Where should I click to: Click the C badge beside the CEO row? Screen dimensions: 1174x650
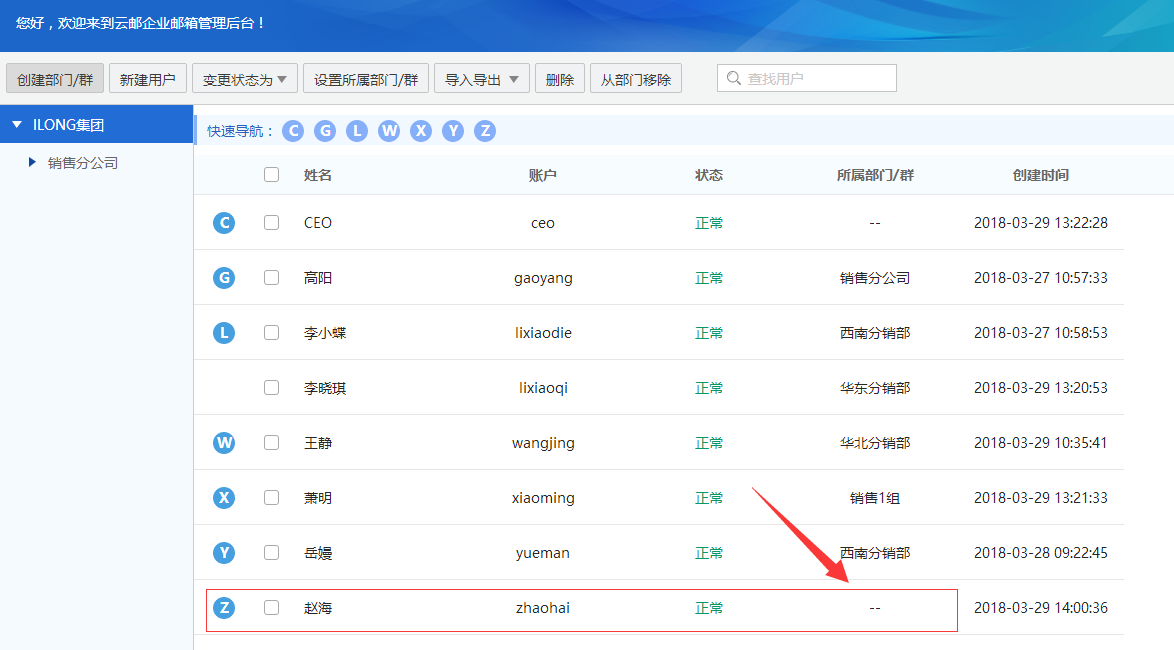pos(224,223)
